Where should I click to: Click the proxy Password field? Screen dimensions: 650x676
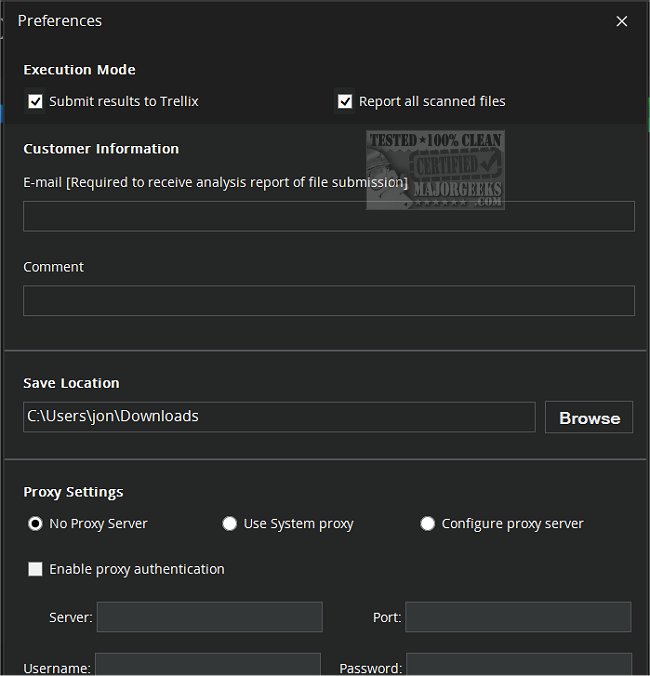(x=518, y=665)
